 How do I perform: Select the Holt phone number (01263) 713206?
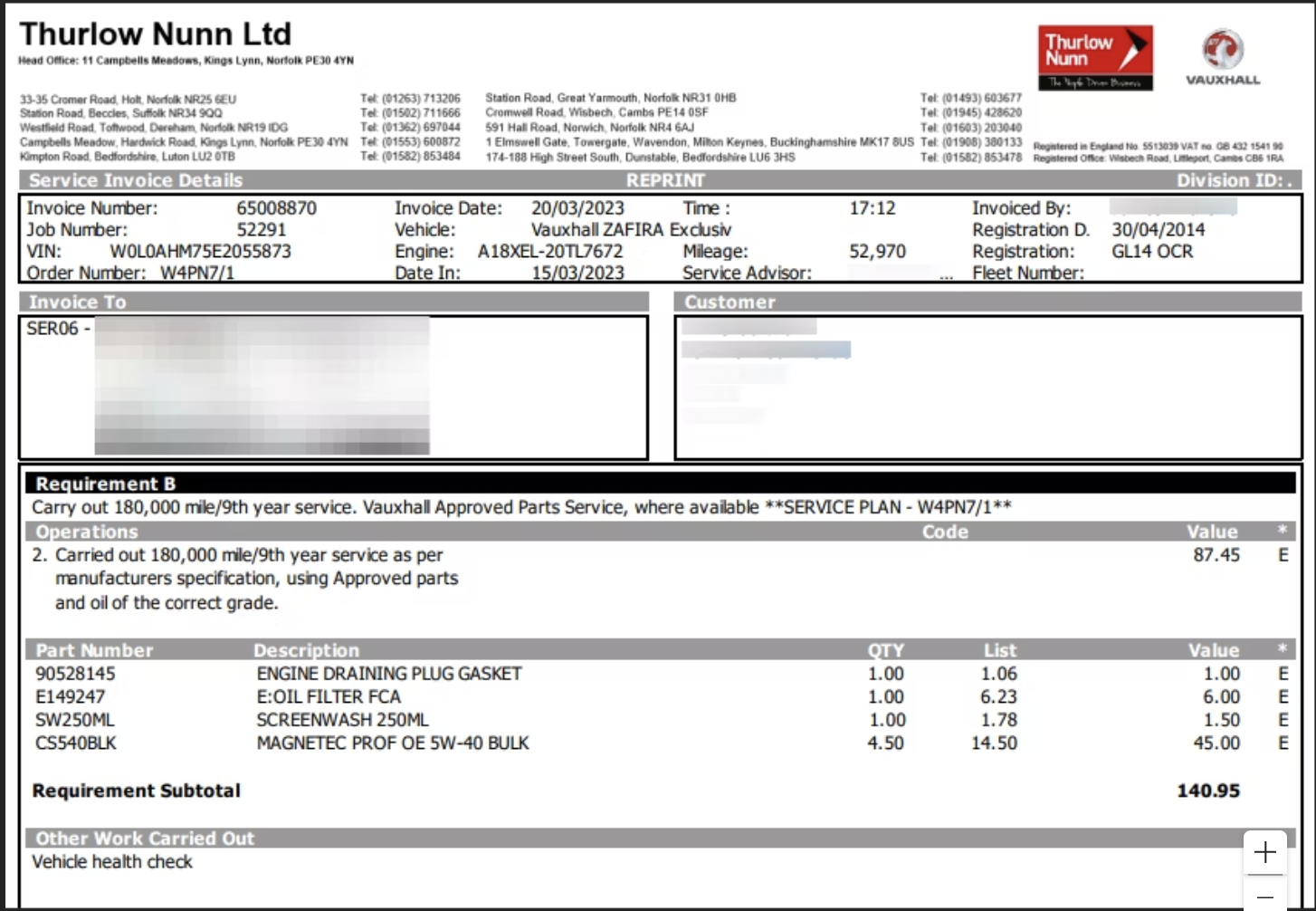coord(410,98)
